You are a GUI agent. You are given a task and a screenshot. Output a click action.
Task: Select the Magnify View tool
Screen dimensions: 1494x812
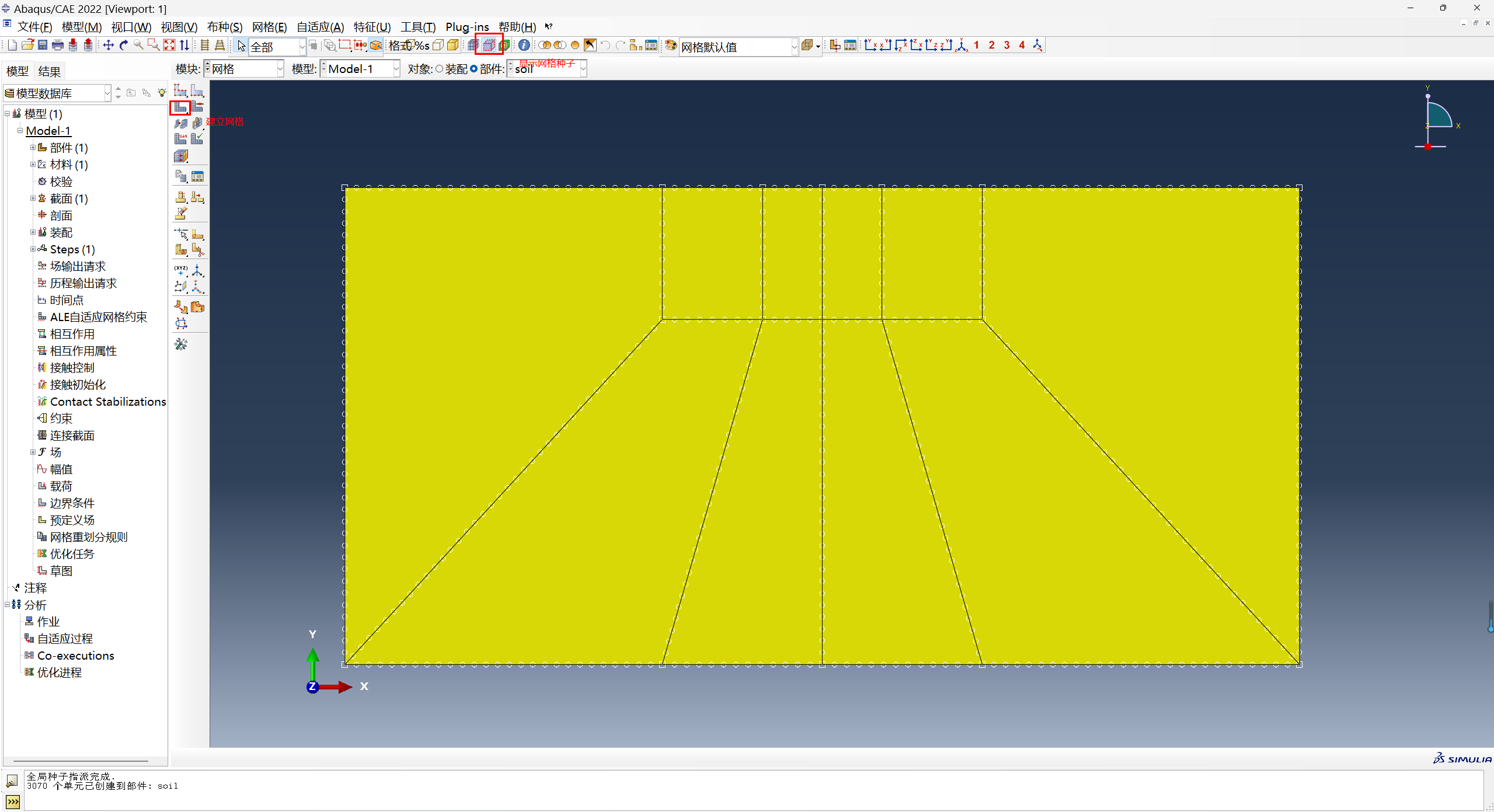(139, 45)
